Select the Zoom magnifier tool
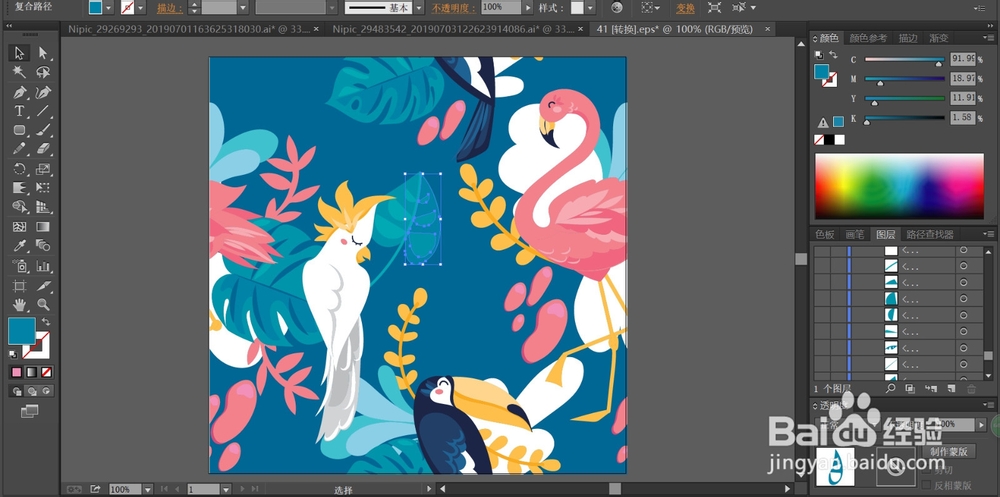This screenshot has height=497, width=1000. (43, 304)
